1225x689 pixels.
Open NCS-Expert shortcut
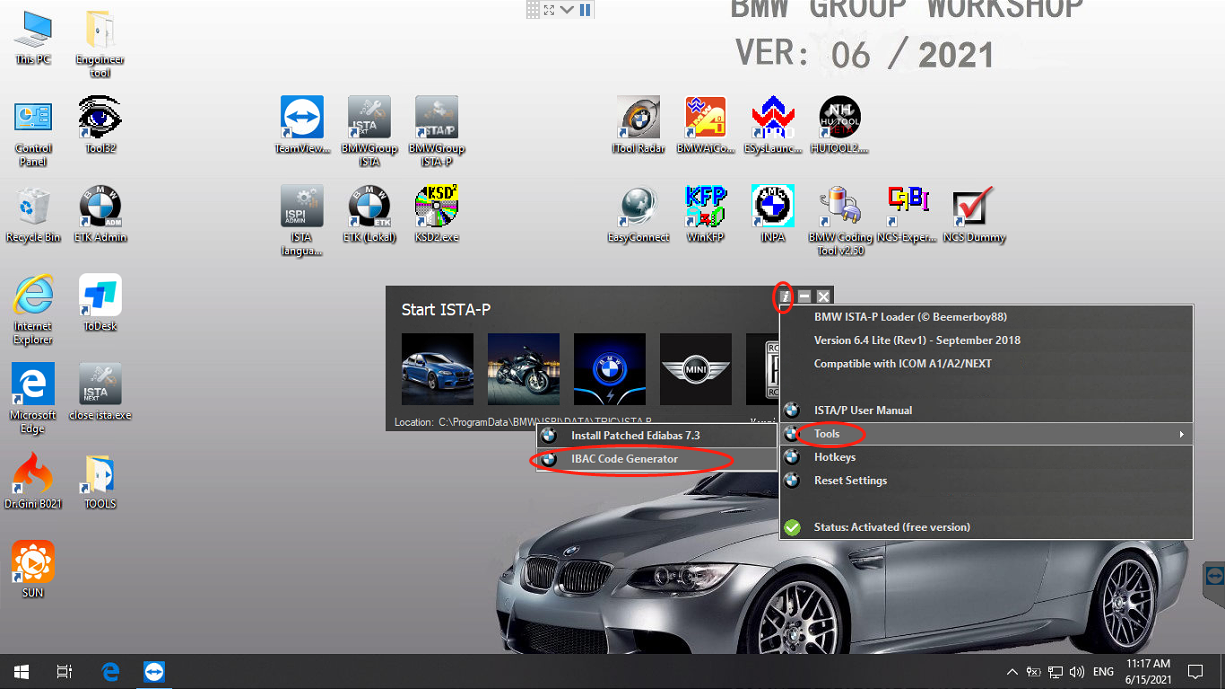(908, 214)
